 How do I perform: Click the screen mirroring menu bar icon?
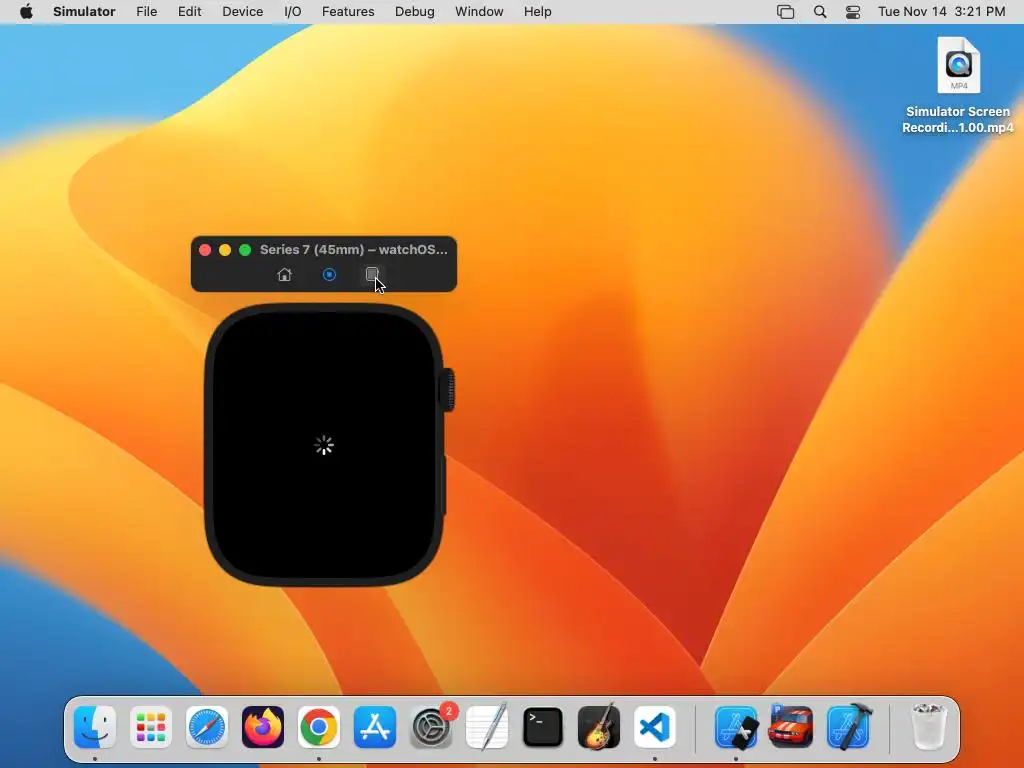(x=786, y=12)
